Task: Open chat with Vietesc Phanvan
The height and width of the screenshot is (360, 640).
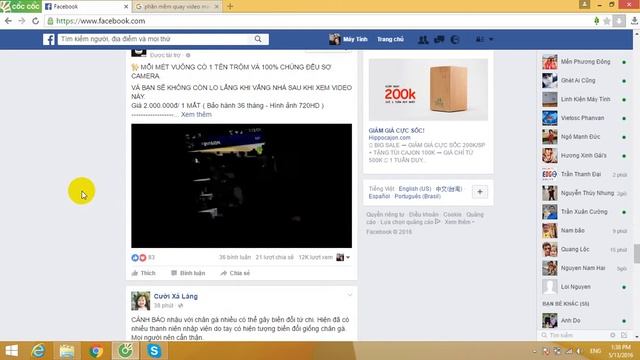Action: [x=585, y=118]
